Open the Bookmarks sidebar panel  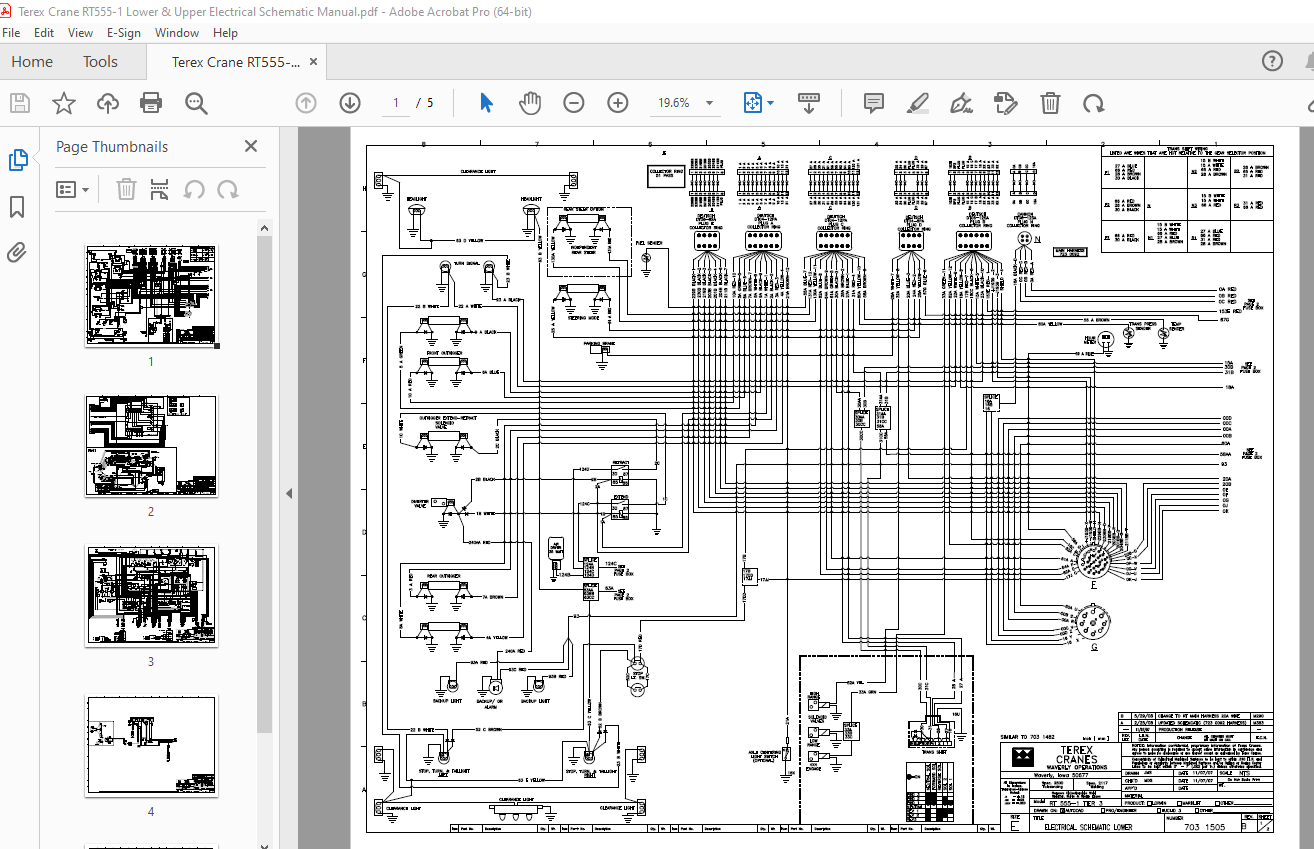[x=17, y=207]
